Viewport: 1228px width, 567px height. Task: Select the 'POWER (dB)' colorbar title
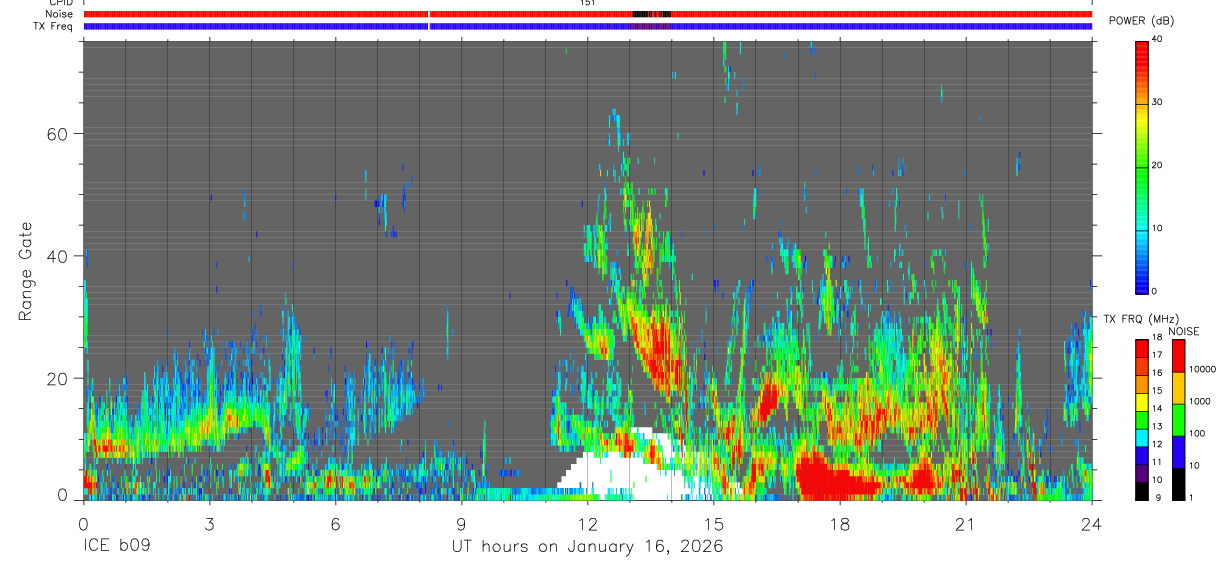pyautogui.click(x=1142, y=21)
